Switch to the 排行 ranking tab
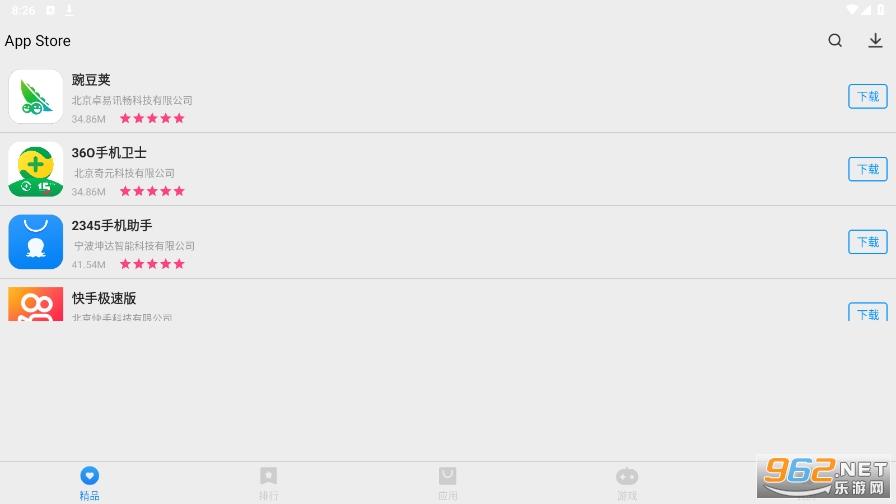Viewport: 896px width, 504px height. [x=269, y=483]
